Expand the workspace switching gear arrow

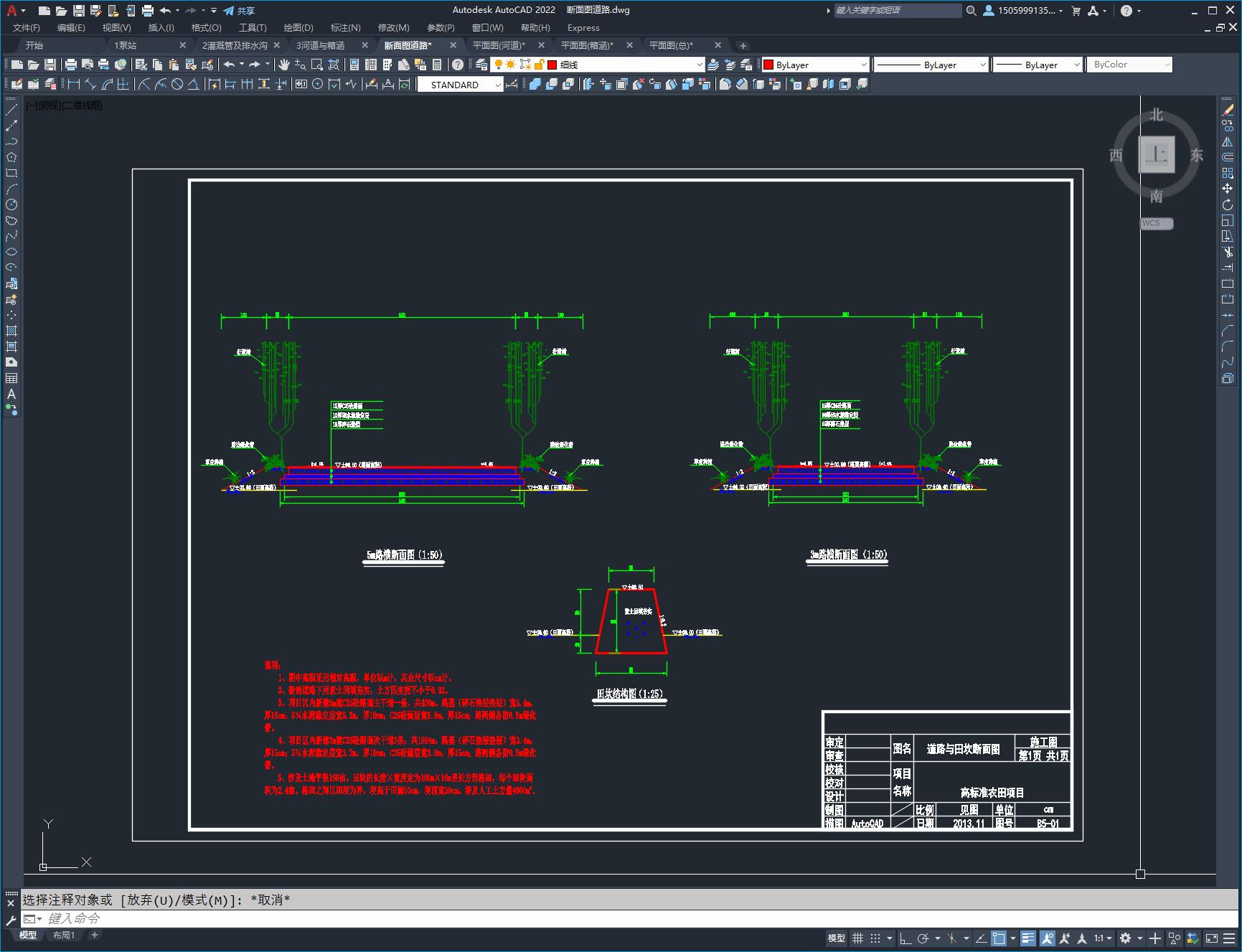pyautogui.click(x=1139, y=938)
